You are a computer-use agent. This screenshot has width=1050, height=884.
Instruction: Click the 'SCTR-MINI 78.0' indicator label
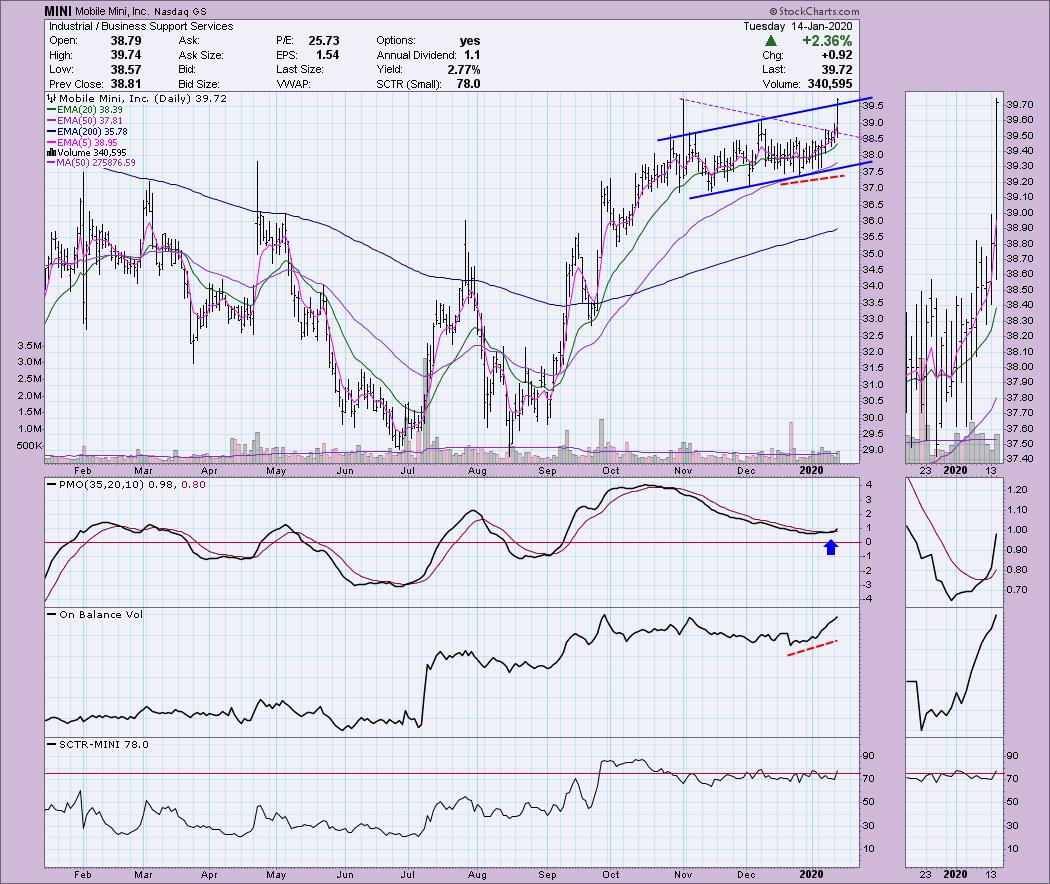97,744
